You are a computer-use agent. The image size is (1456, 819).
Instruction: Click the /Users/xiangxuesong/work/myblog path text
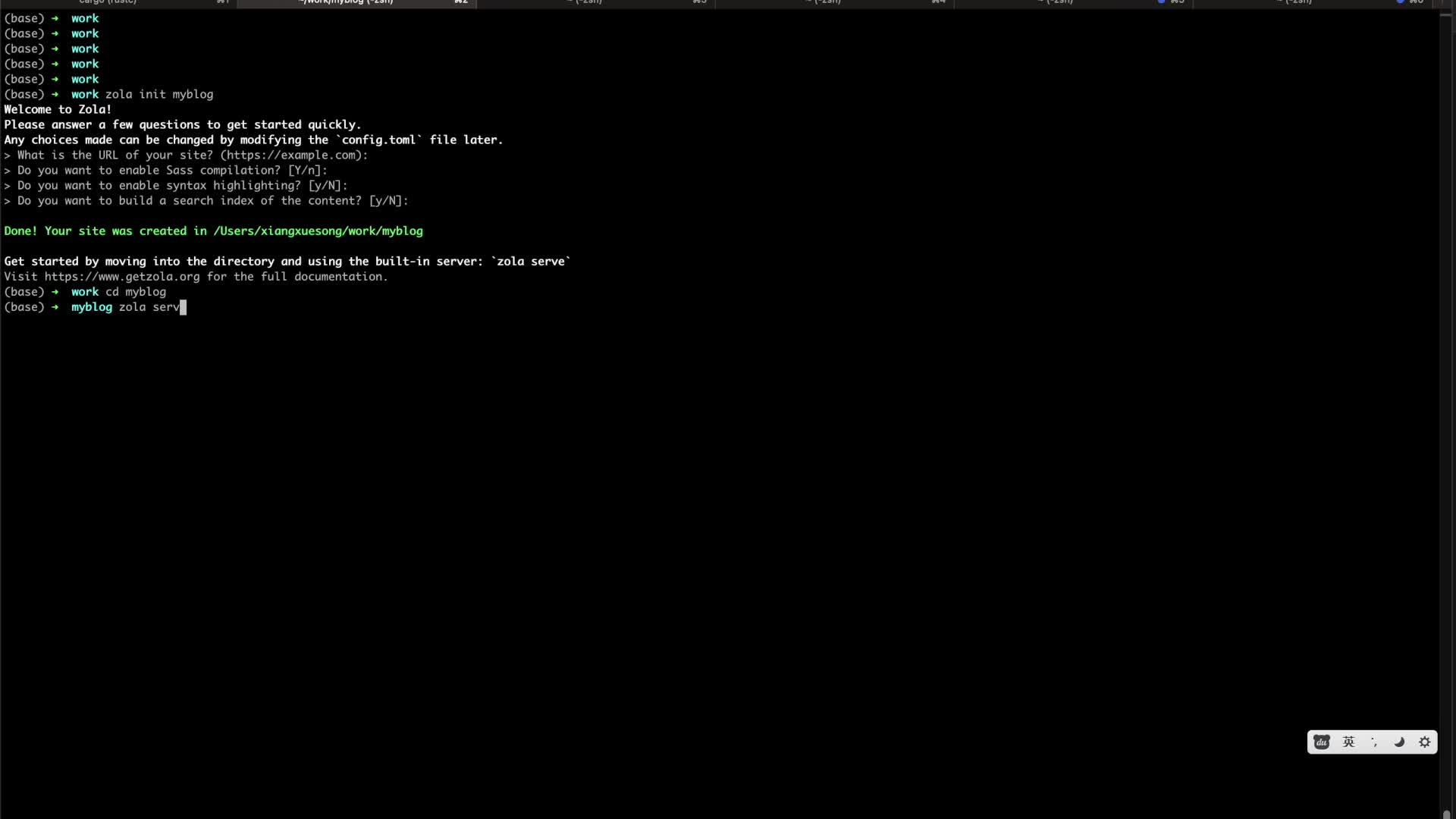(x=318, y=231)
